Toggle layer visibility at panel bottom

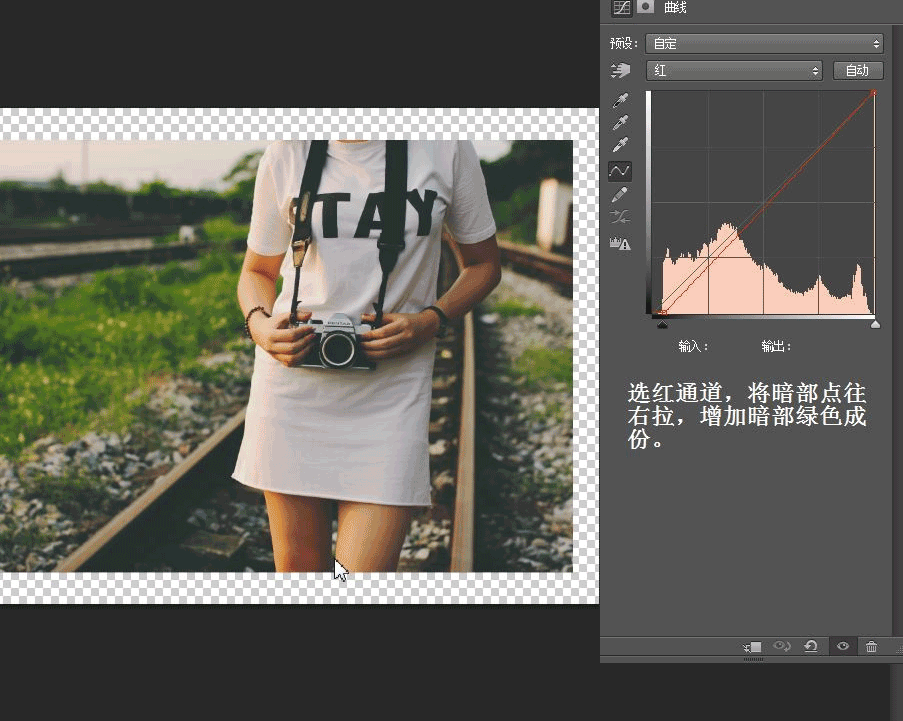pyautogui.click(x=845, y=646)
